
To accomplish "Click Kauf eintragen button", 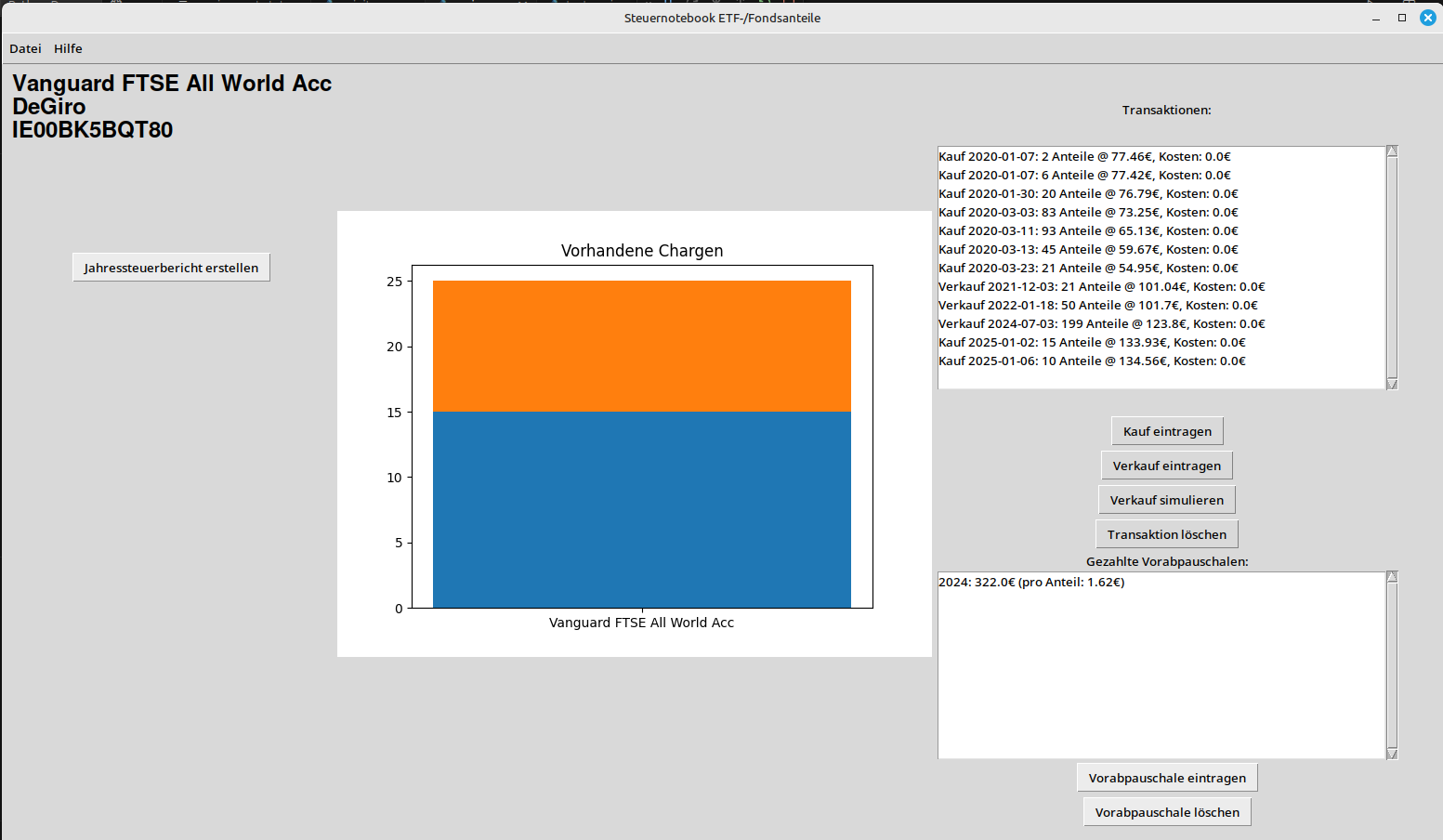I will tap(1167, 431).
